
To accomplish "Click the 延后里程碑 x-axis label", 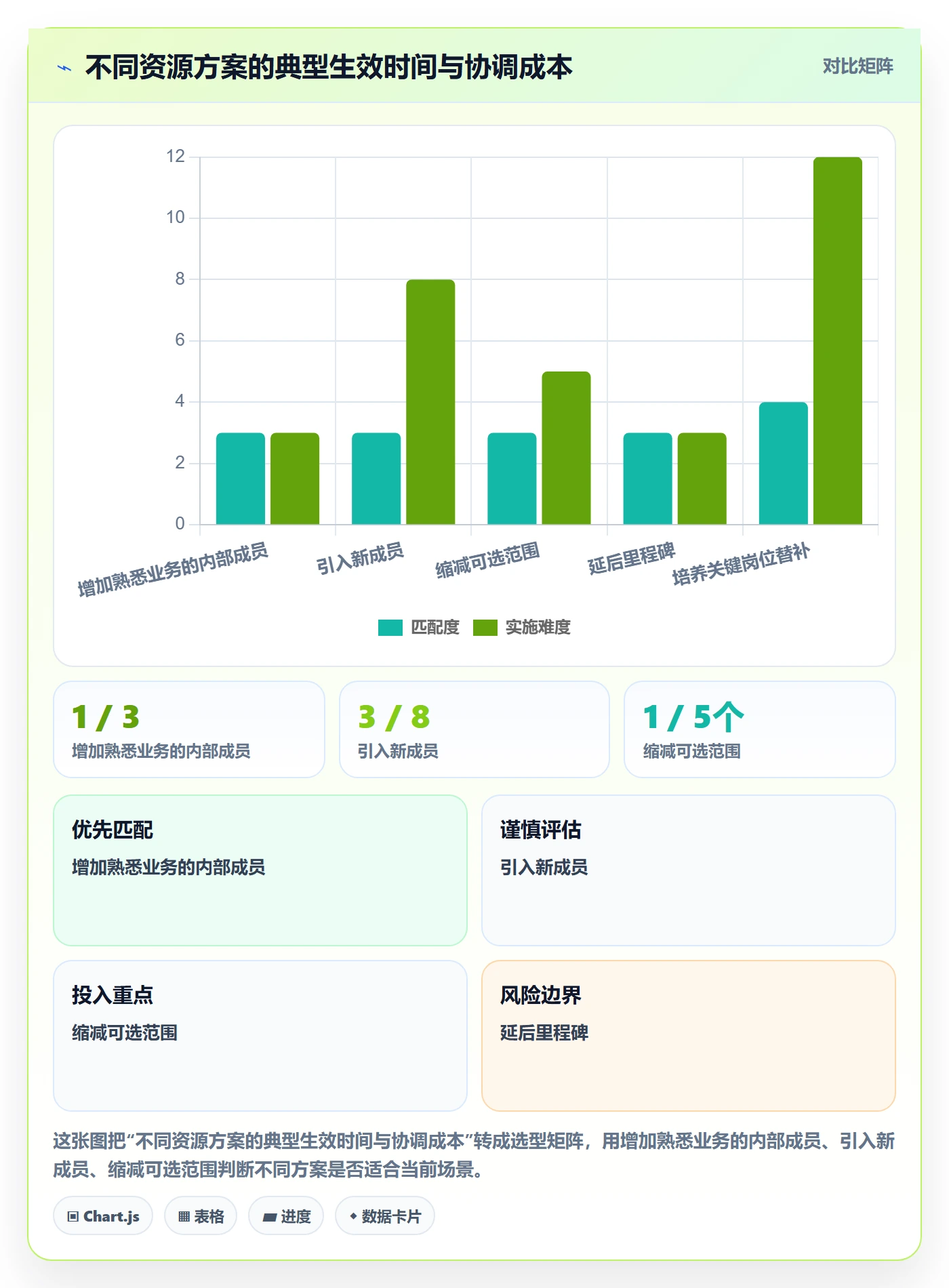I will (631, 559).
